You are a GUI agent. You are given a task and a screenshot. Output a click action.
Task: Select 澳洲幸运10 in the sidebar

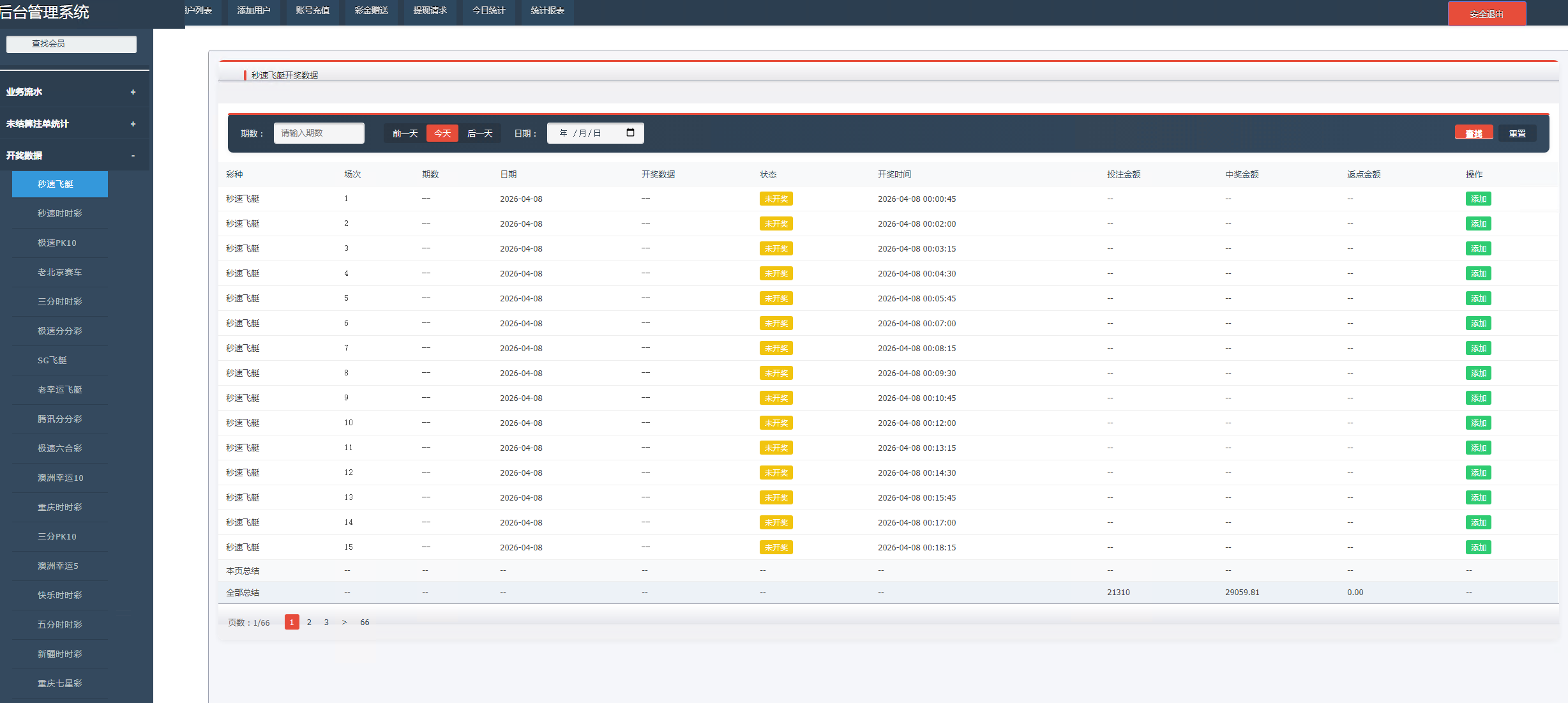(60, 478)
